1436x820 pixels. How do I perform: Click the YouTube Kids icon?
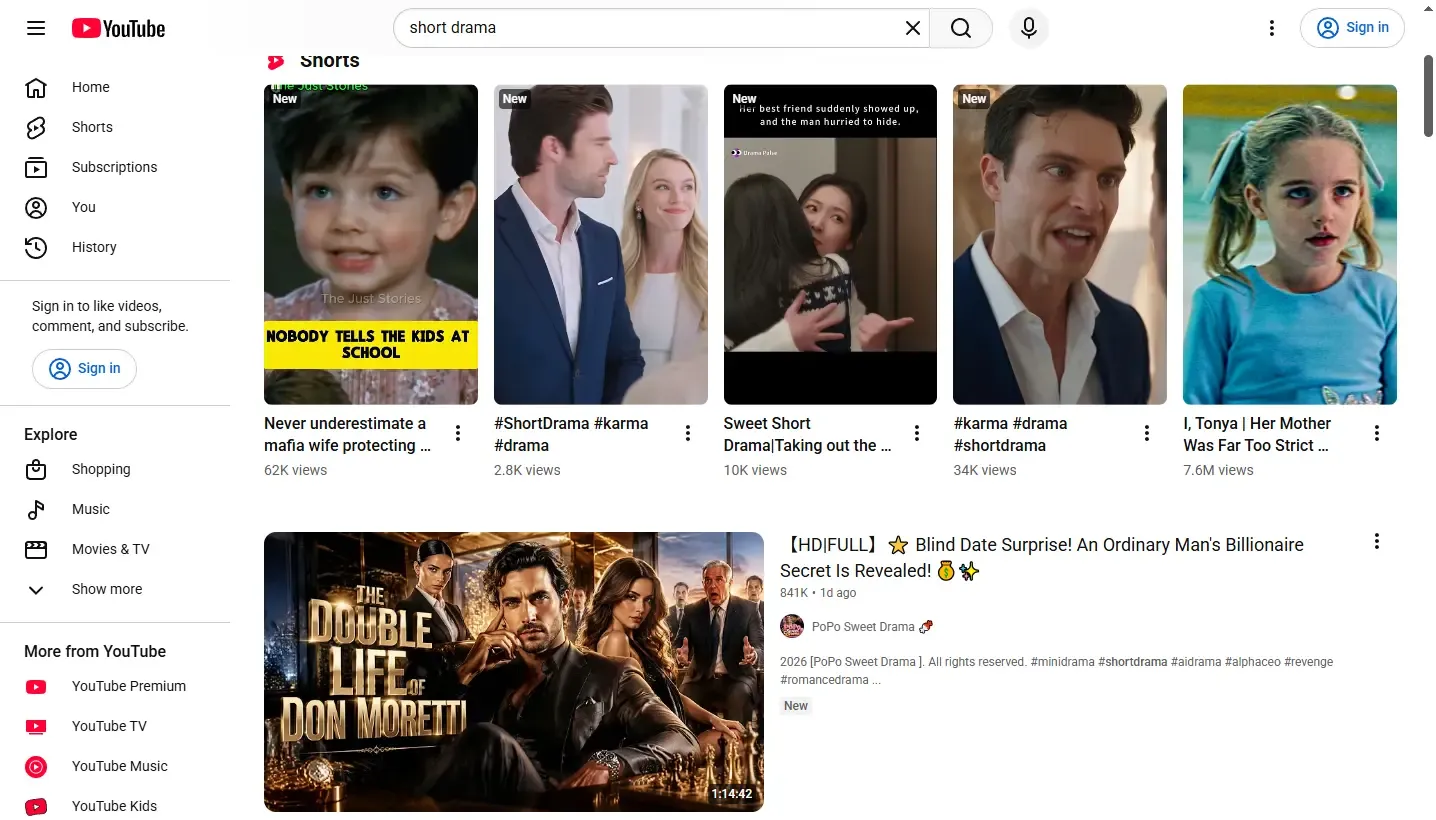coord(36,806)
